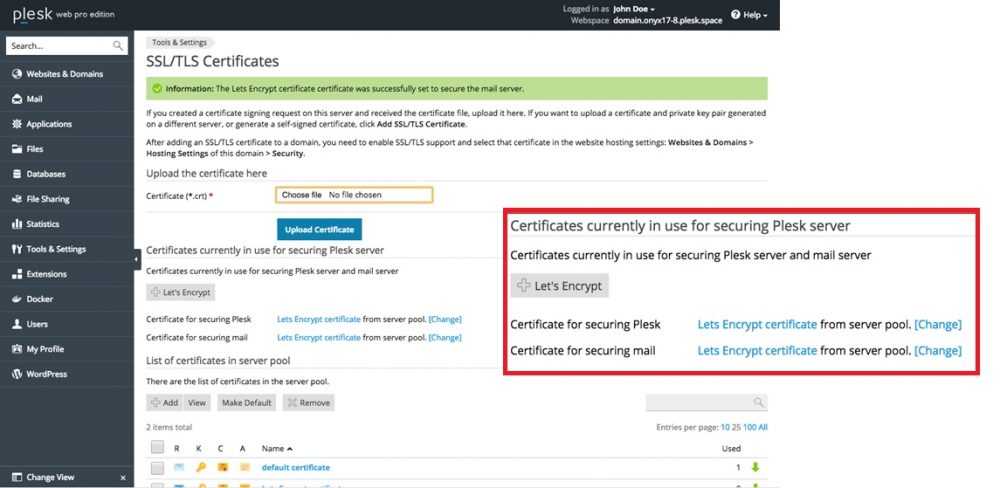Click the magnifier icon in sidebar search
The width and height of the screenshot is (1000, 488).
click(x=117, y=46)
